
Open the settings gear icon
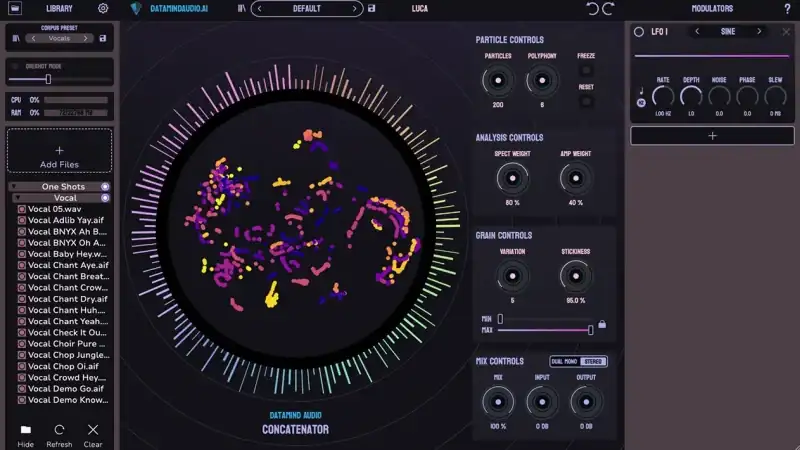click(x=103, y=8)
